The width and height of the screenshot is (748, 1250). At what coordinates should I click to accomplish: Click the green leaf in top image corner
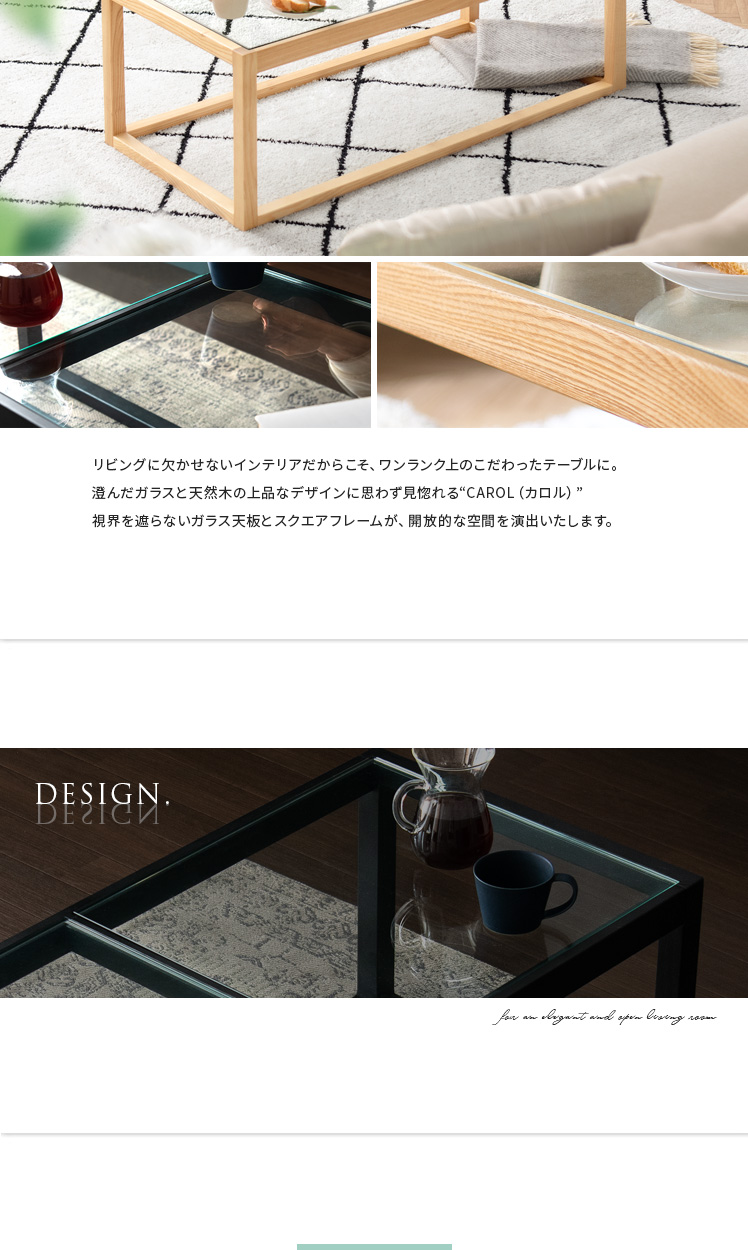(30, 225)
